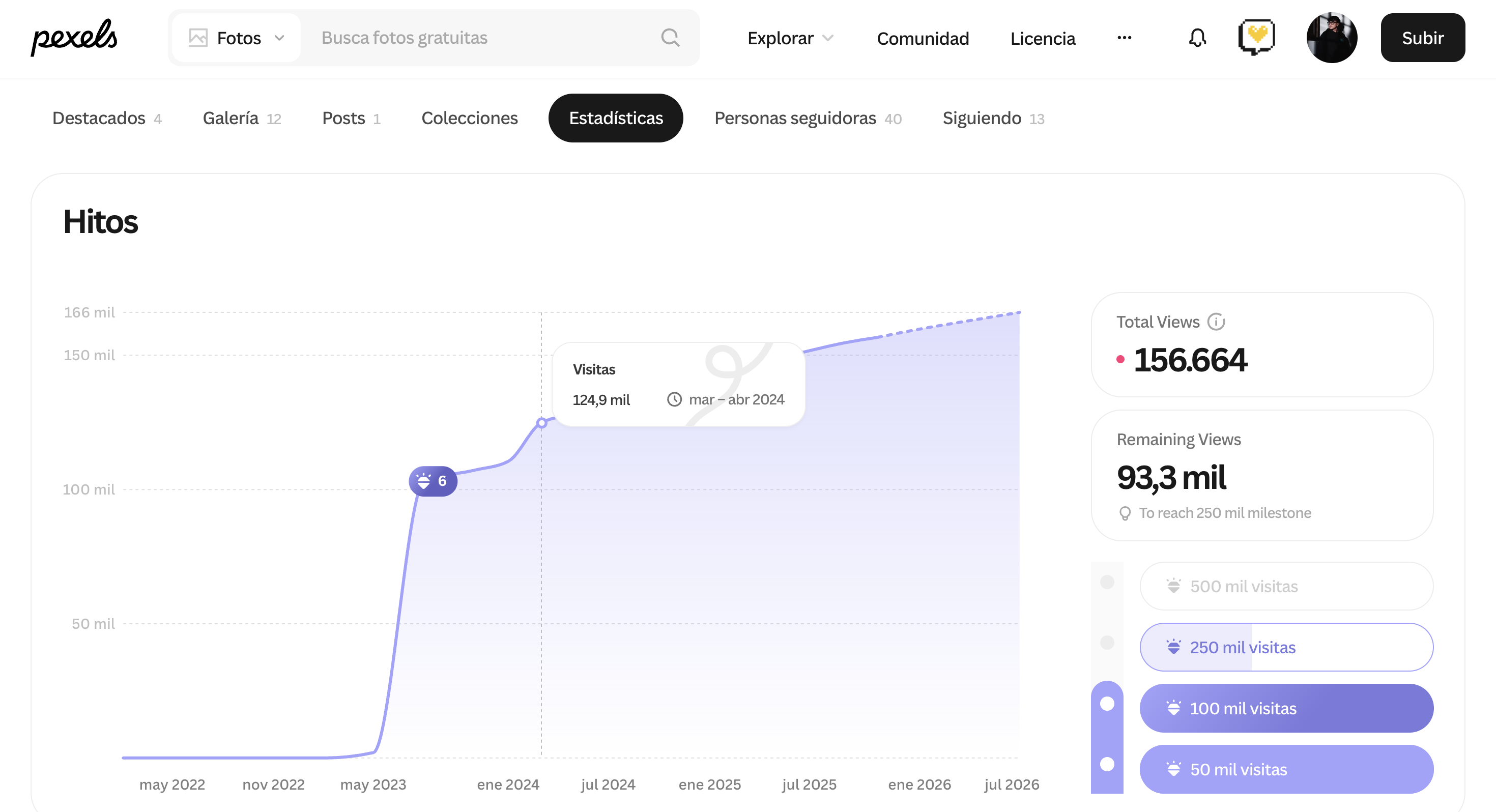The height and width of the screenshot is (812, 1496).
Task: Select the 250 mil visitas milestone
Action: [x=1286, y=647]
